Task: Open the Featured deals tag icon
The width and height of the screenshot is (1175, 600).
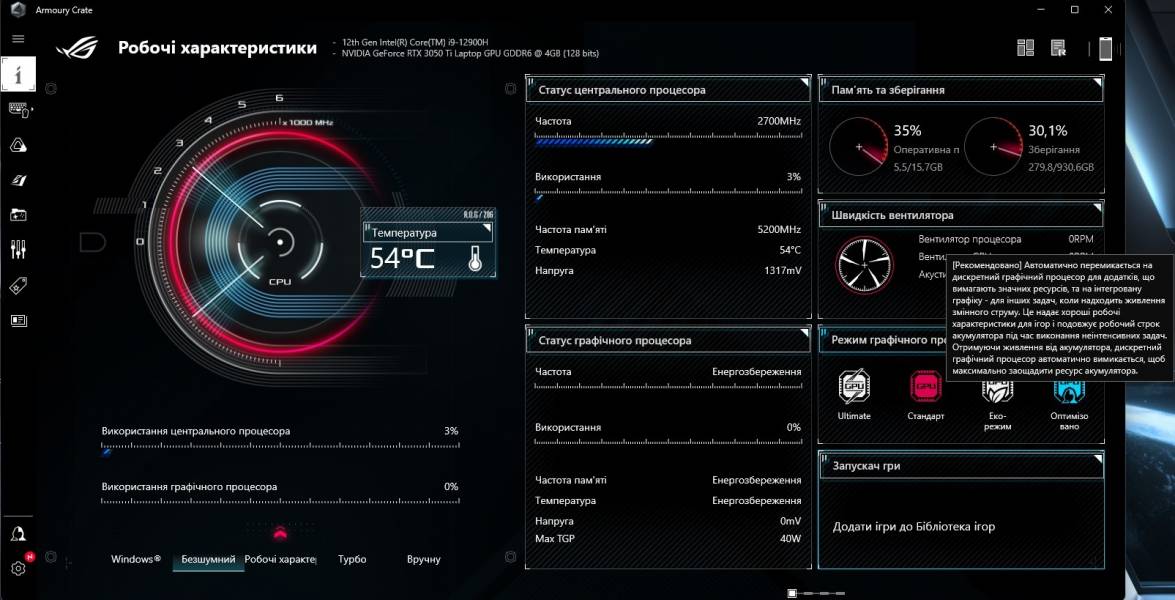Action: point(18,285)
